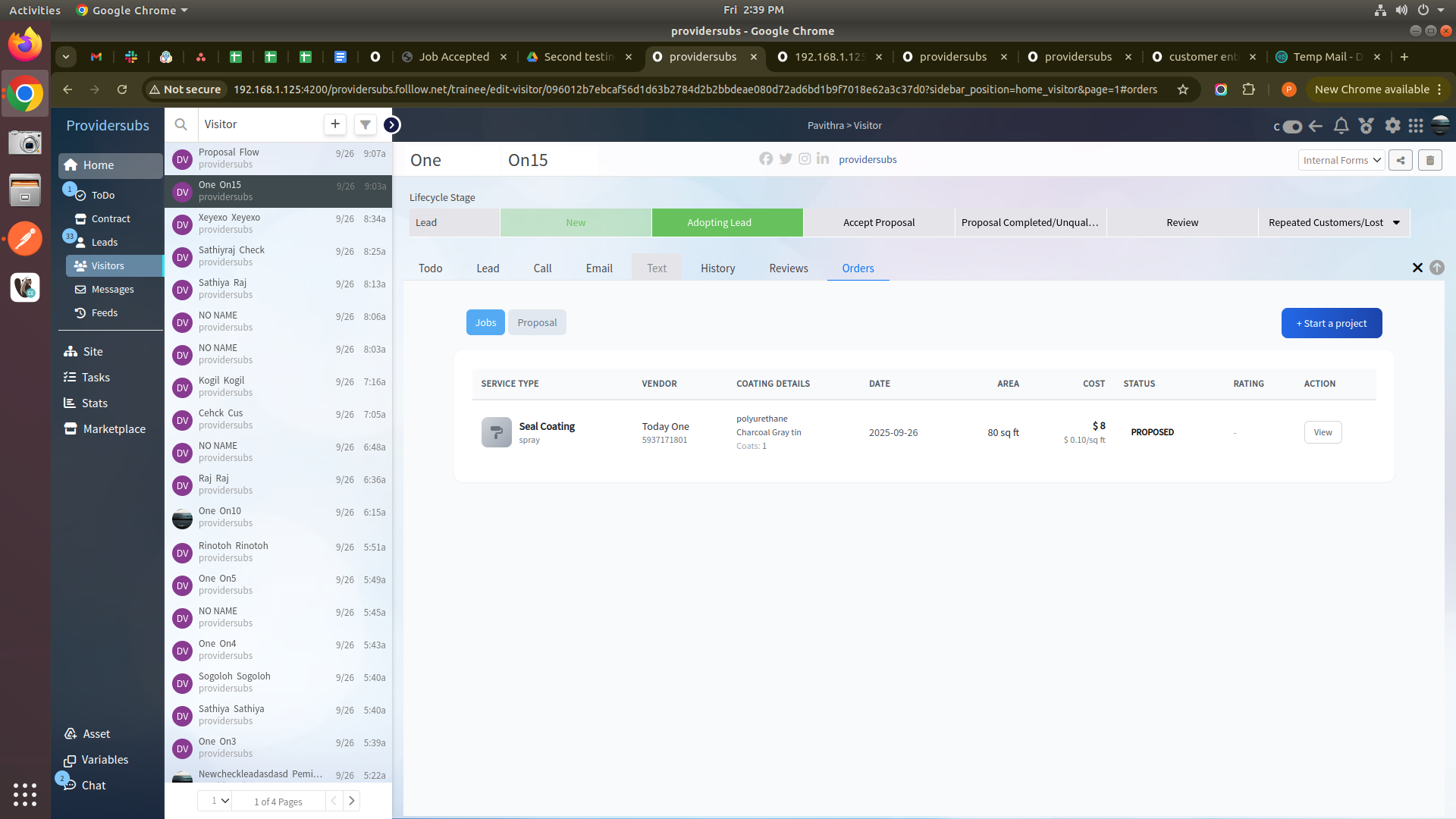
Task: Click the notifications bell icon
Action: pos(1341,126)
